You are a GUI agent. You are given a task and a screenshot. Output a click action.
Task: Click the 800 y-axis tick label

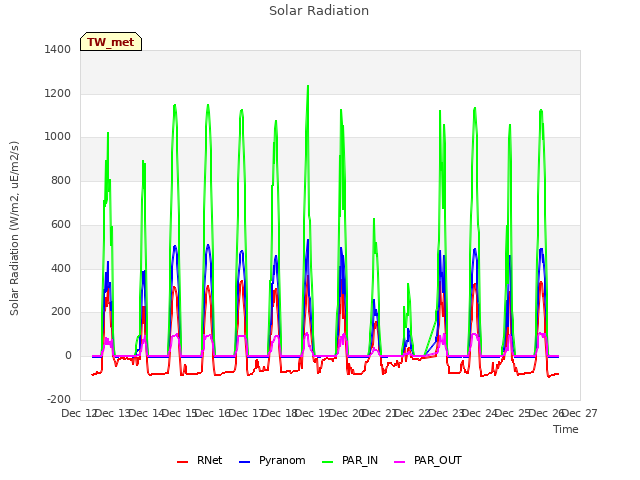pyautogui.click(x=61, y=180)
